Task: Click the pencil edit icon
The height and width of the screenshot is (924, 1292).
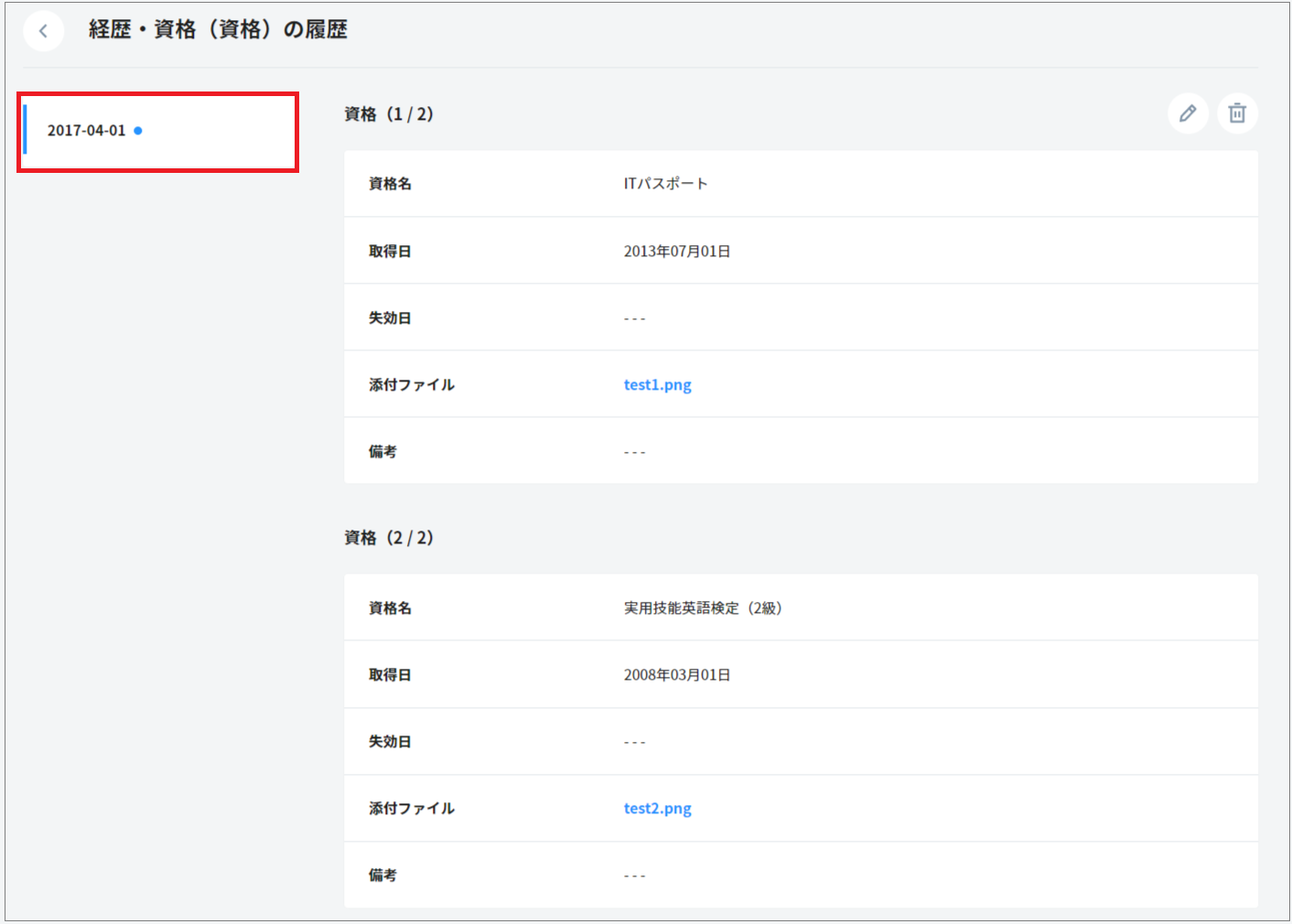Action: [x=1188, y=113]
